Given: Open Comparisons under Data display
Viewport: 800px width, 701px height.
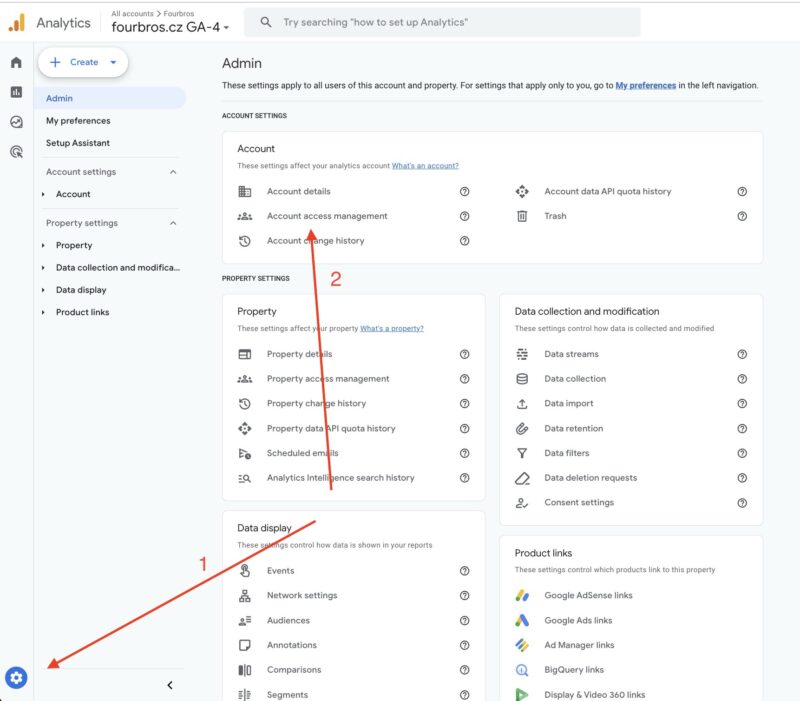Looking at the screenshot, I should tap(294, 670).
